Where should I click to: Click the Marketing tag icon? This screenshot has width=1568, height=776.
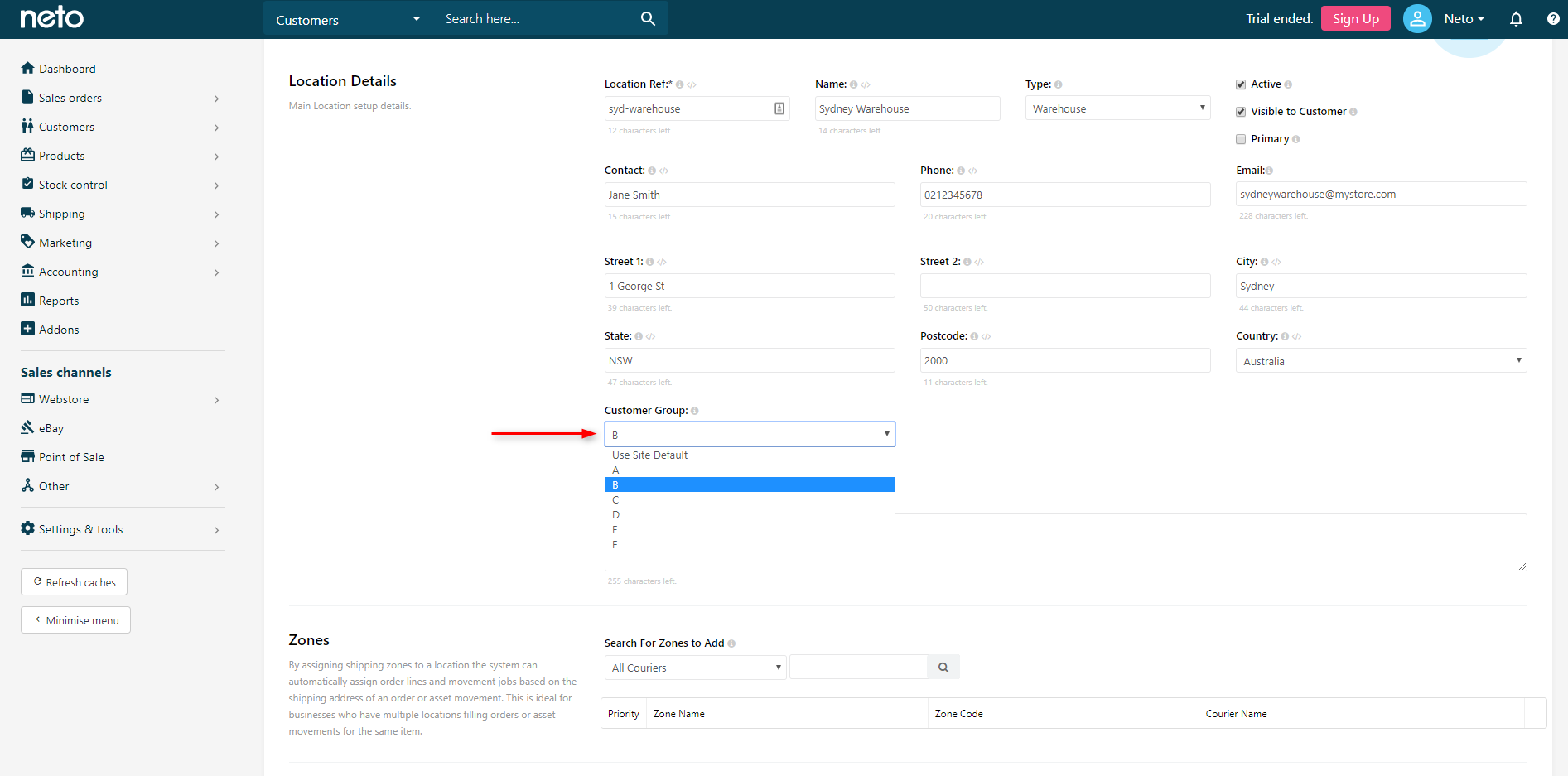[28, 242]
